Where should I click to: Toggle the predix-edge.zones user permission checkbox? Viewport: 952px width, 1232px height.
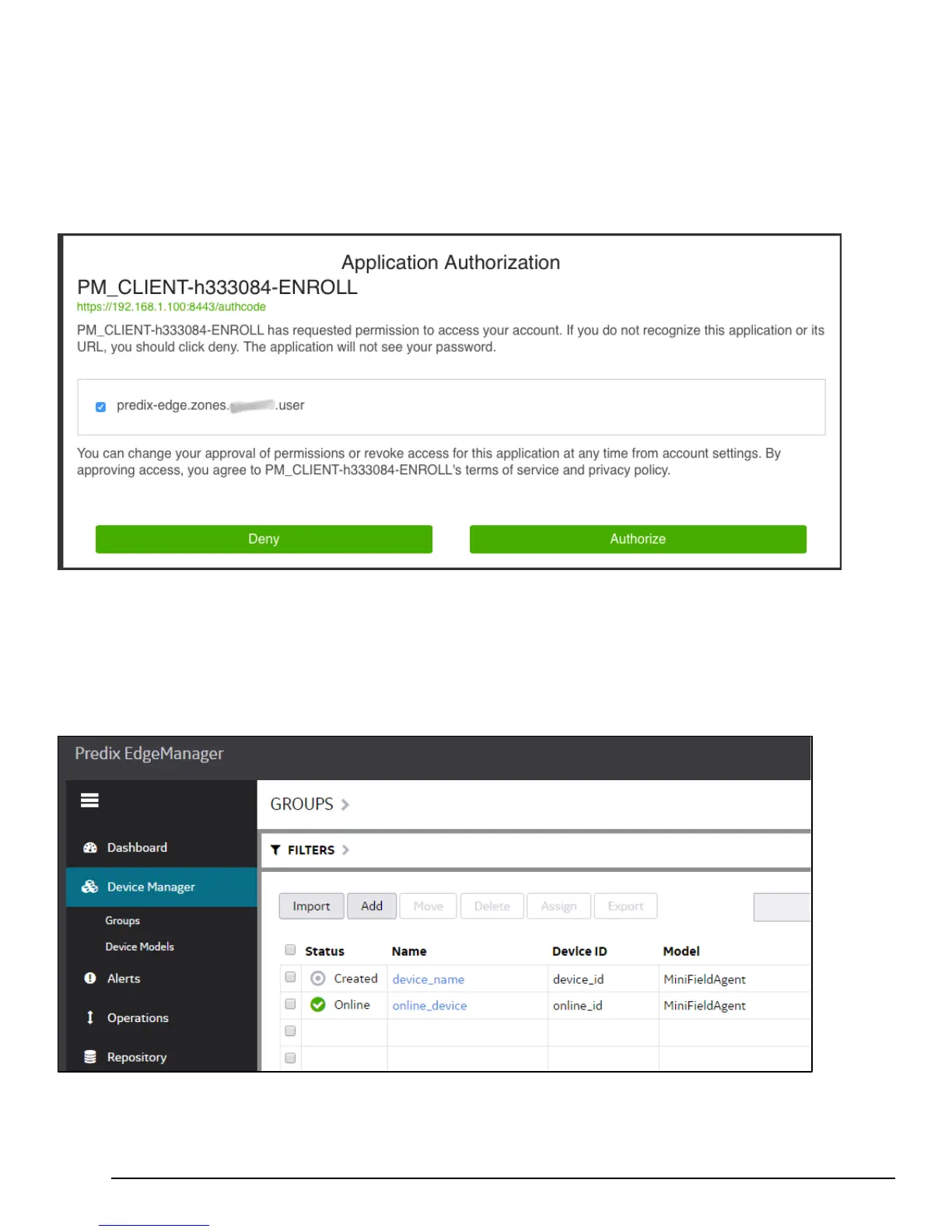tap(100, 407)
